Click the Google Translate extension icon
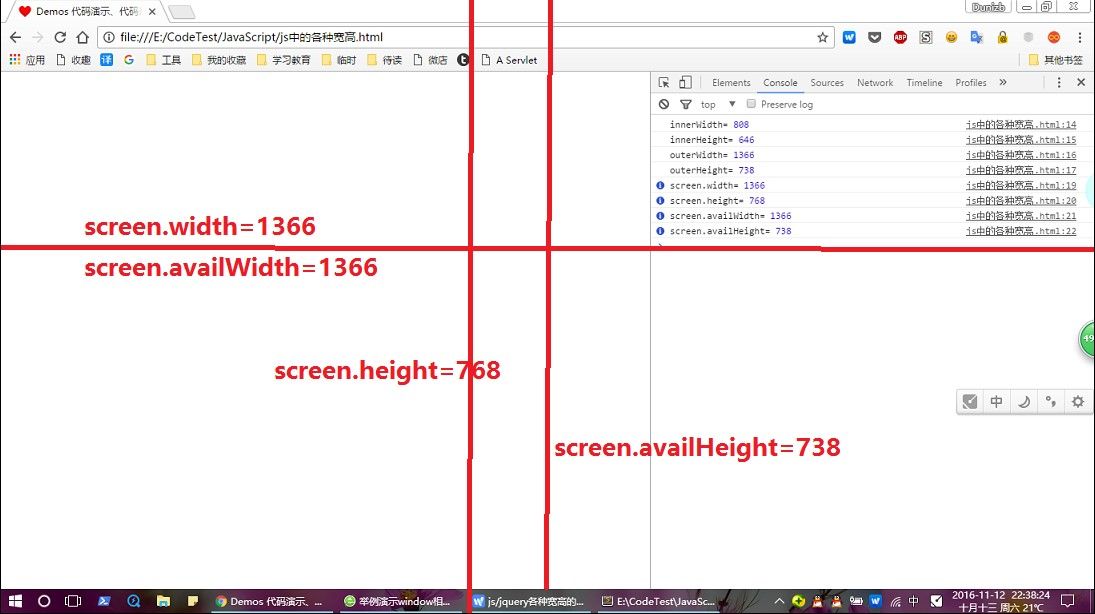1095x614 pixels. coord(976,37)
